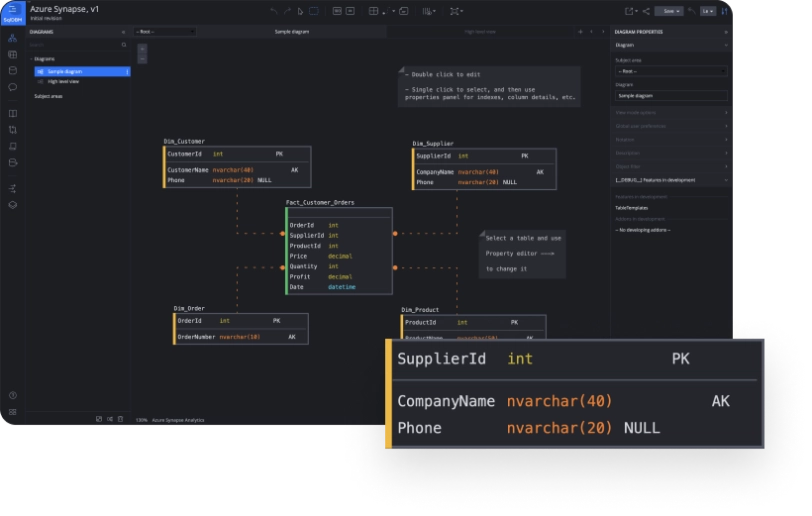Open the Subject area Root dropdown

point(670,71)
